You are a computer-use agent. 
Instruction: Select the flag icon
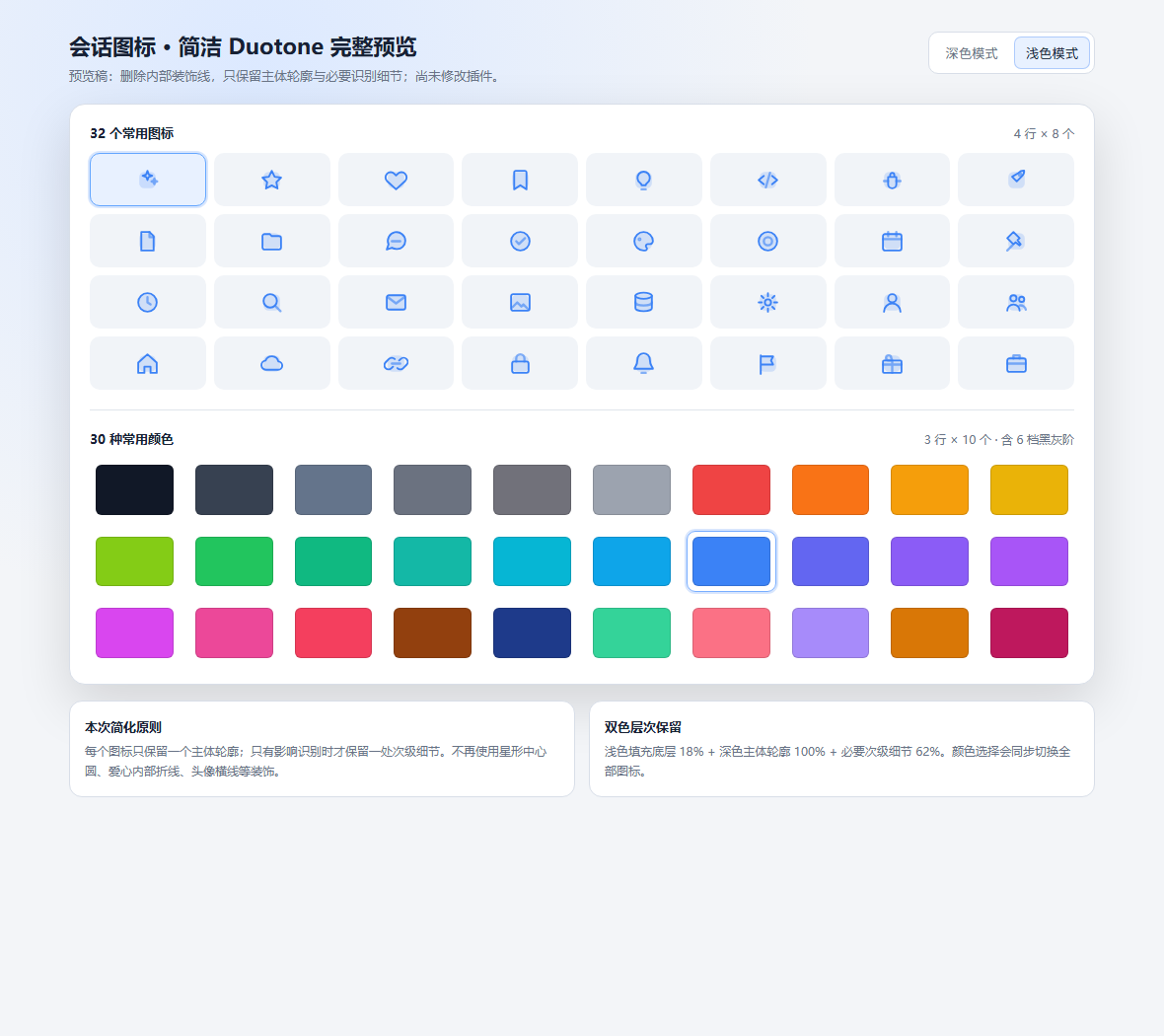click(x=767, y=363)
